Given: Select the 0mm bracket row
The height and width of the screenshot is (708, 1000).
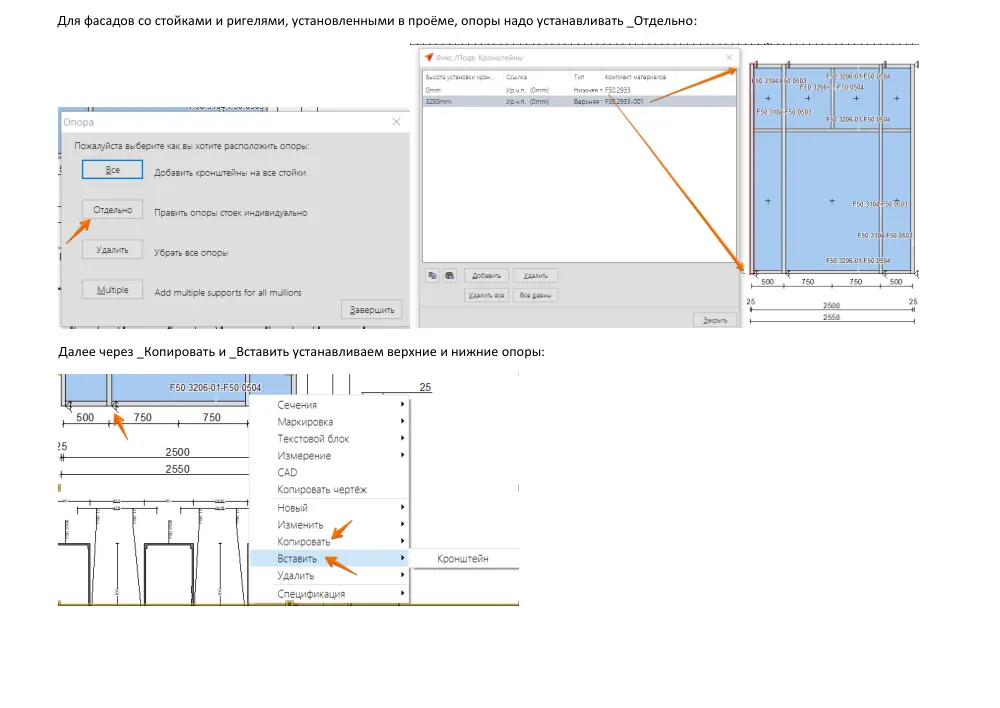Looking at the screenshot, I should 579,90.
